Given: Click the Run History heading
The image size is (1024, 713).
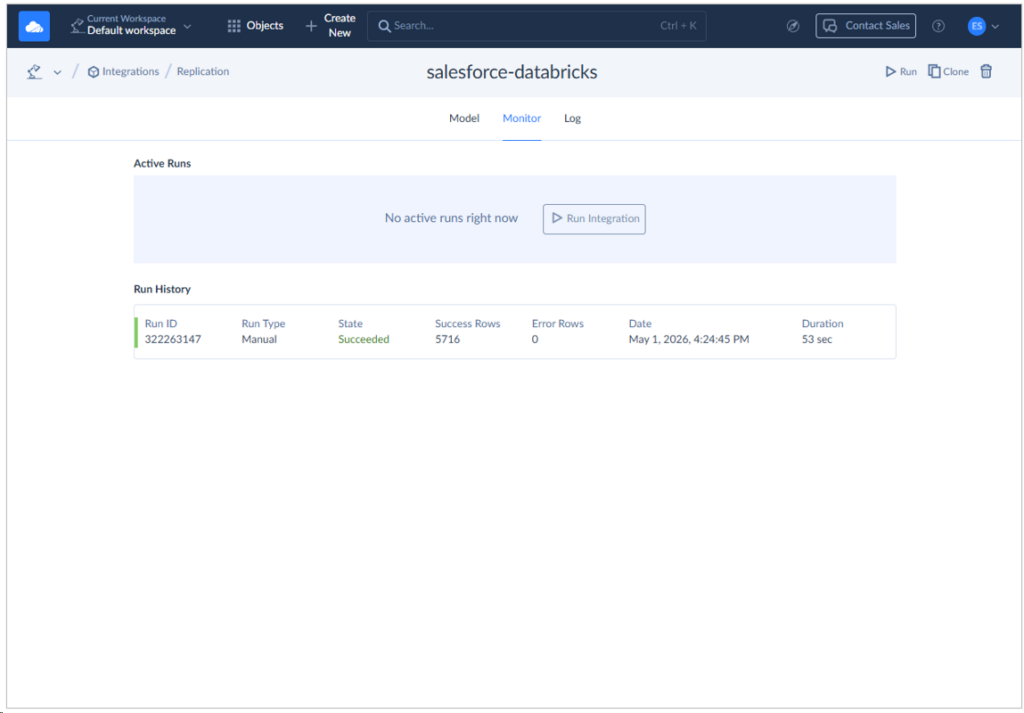Looking at the screenshot, I should 162,289.
